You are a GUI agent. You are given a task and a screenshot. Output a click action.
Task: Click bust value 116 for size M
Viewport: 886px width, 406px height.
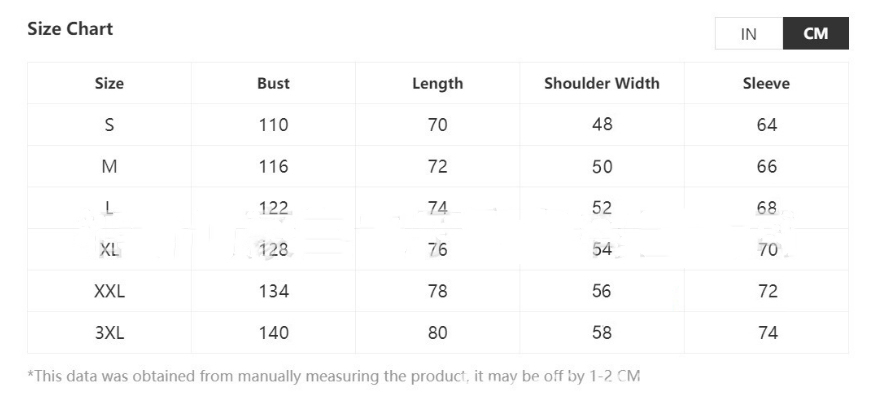click(273, 167)
